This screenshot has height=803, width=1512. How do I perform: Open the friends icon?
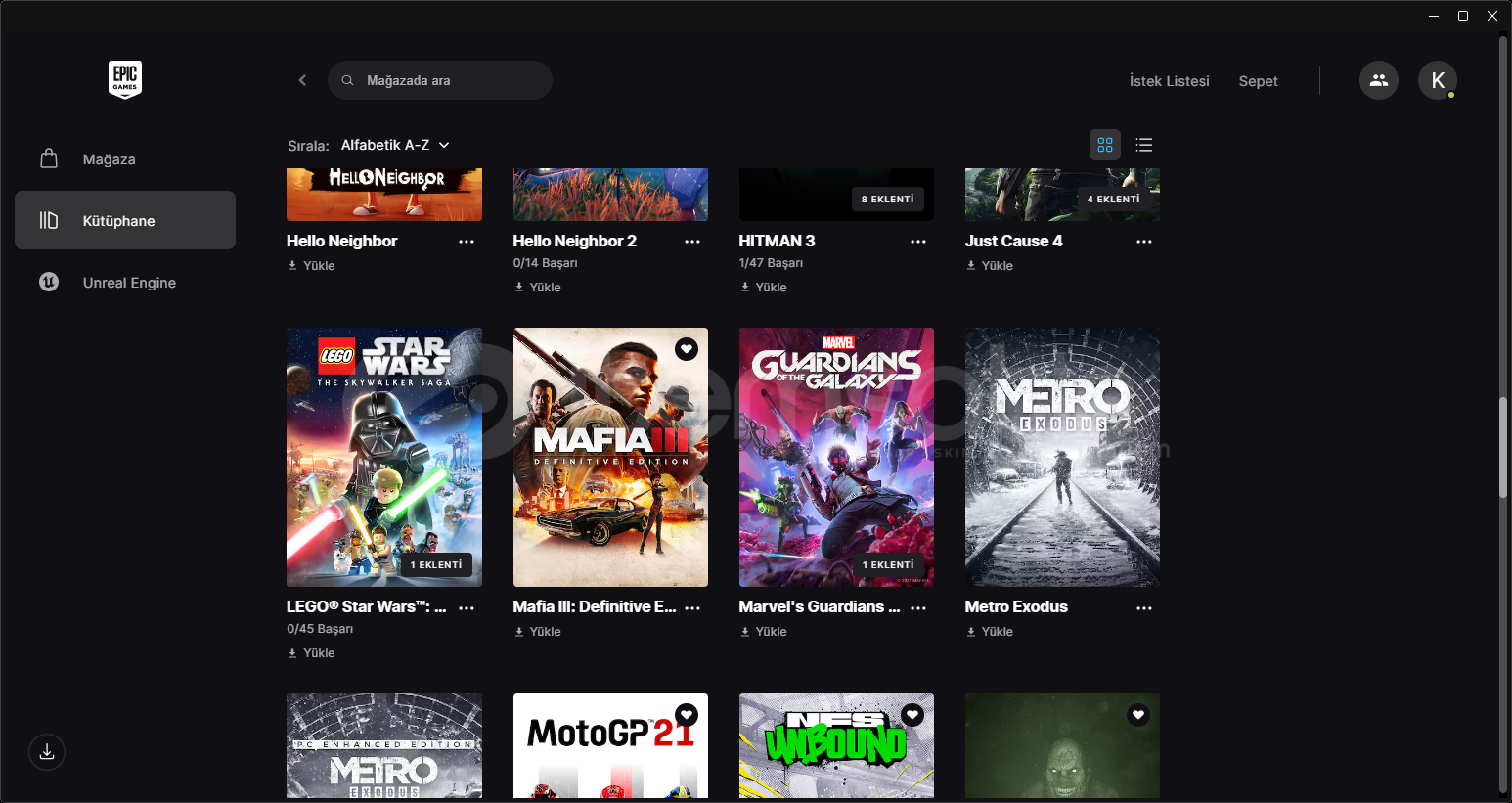pos(1379,80)
